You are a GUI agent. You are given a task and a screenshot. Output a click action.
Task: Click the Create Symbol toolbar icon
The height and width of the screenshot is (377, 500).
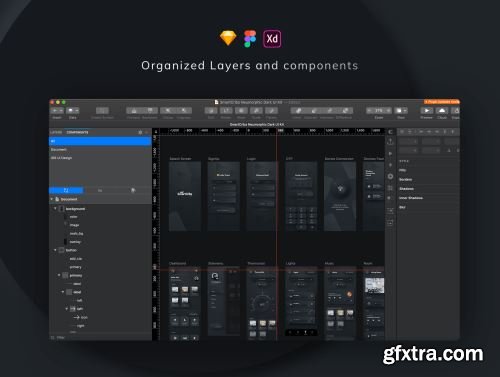102,110
